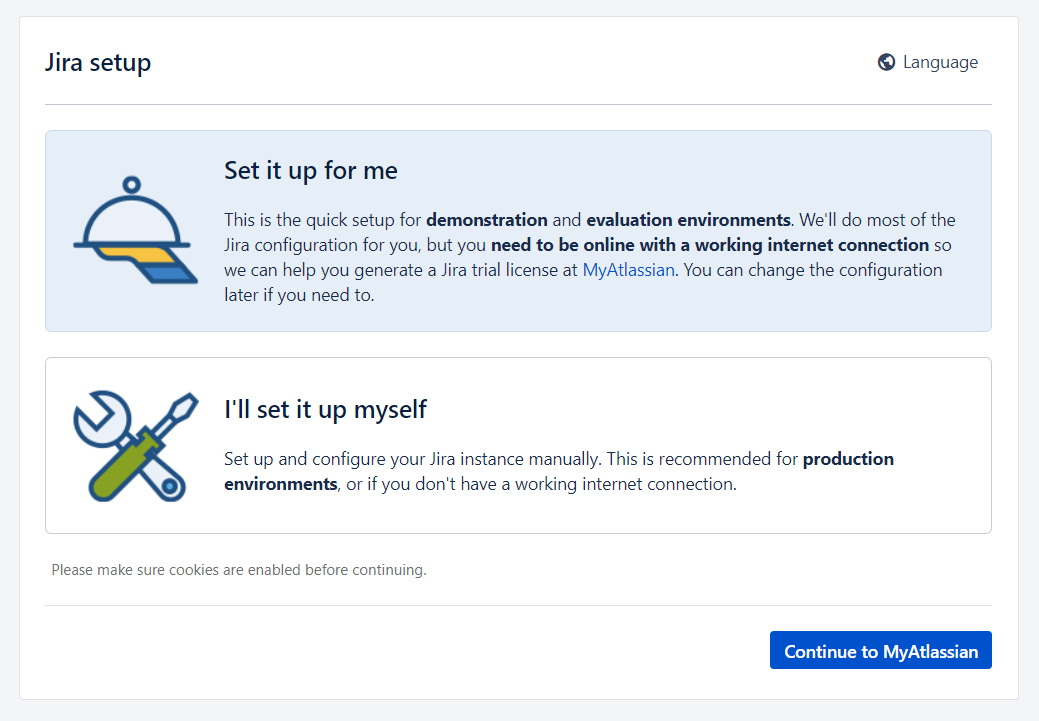This screenshot has width=1039, height=721.
Task: Select the 'Set it up for me' heading
Action: (x=311, y=171)
